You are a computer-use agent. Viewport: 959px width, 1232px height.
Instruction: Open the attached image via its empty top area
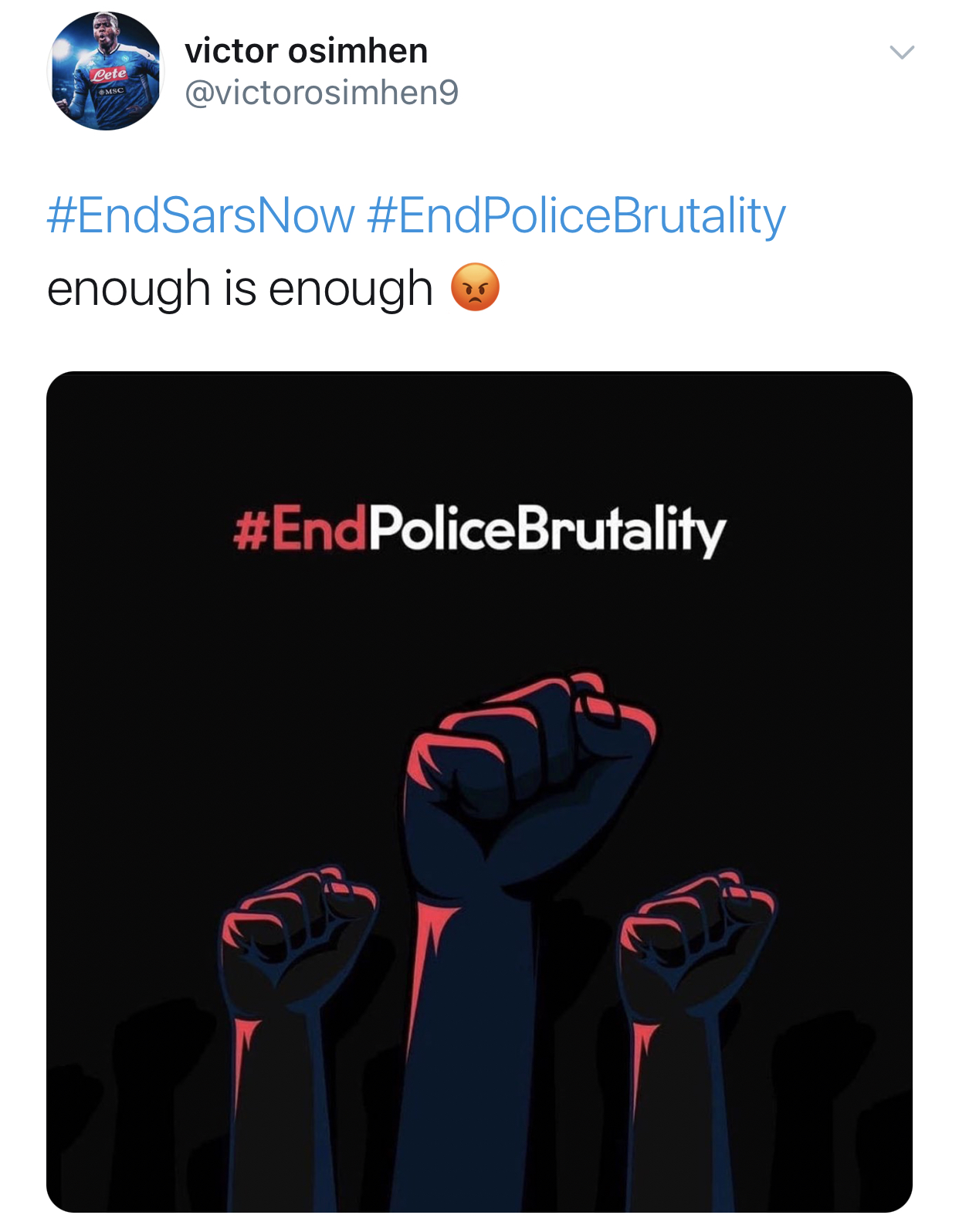[479, 432]
